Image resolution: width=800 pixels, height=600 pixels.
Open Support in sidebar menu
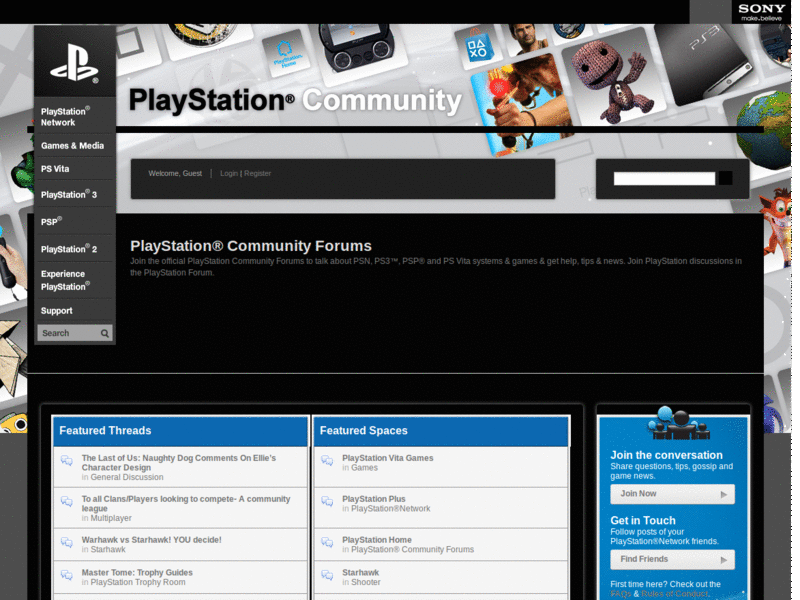pos(57,311)
